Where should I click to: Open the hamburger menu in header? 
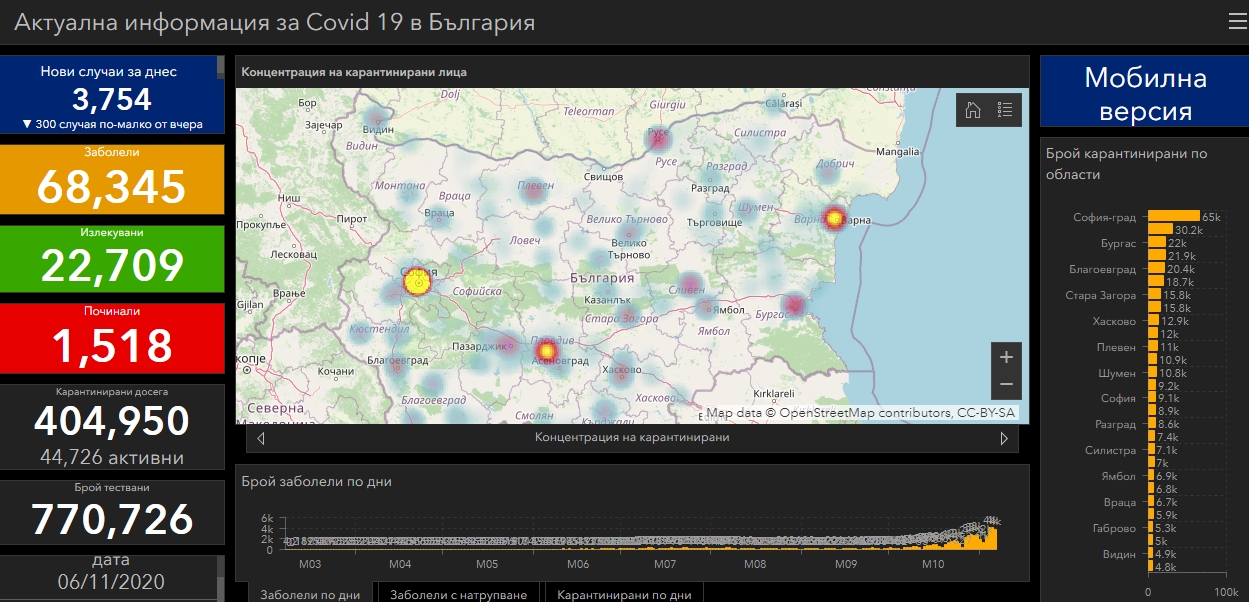1237,22
